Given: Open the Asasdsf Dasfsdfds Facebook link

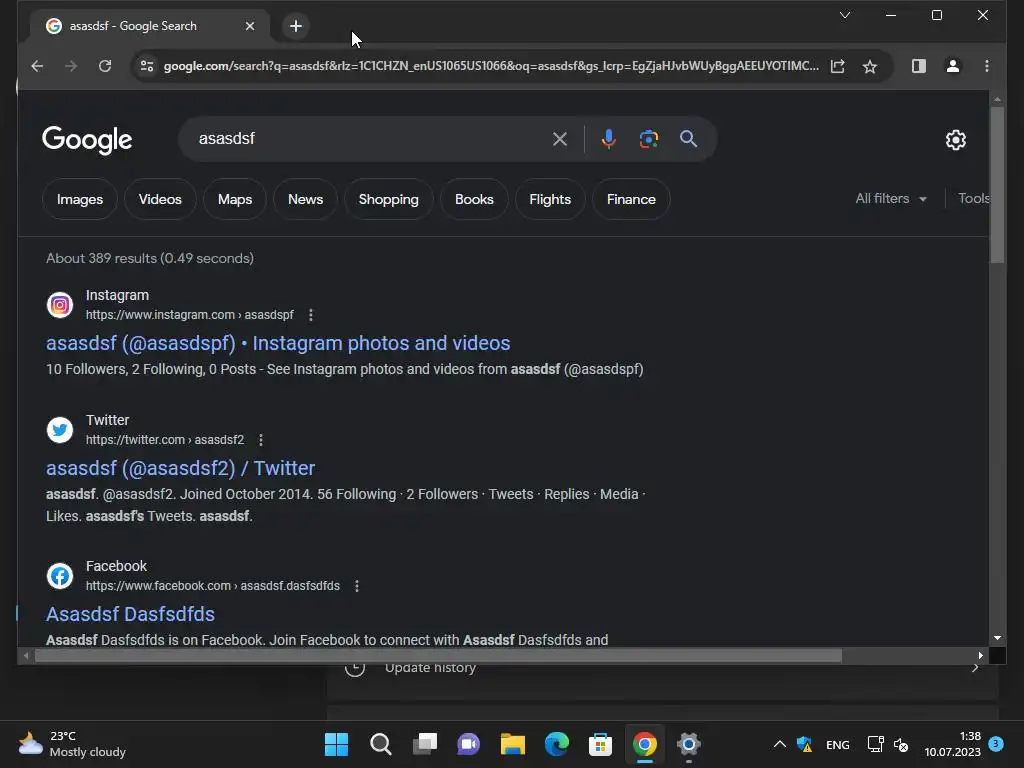Looking at the screenshot, I should coord(130,614).
